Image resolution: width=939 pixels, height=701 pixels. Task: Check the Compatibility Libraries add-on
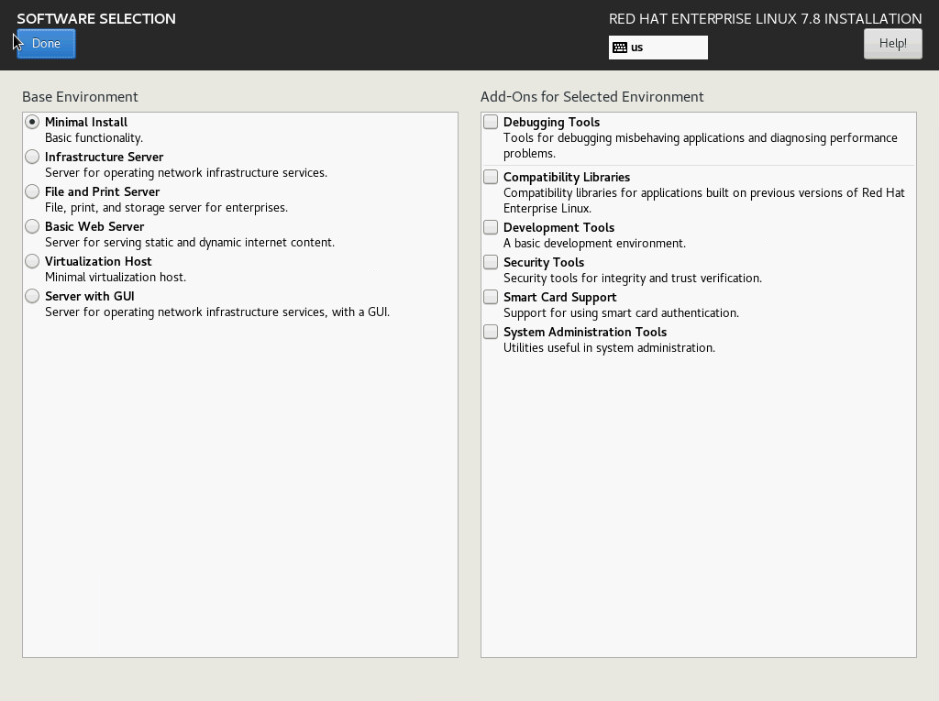coord(490,177)
